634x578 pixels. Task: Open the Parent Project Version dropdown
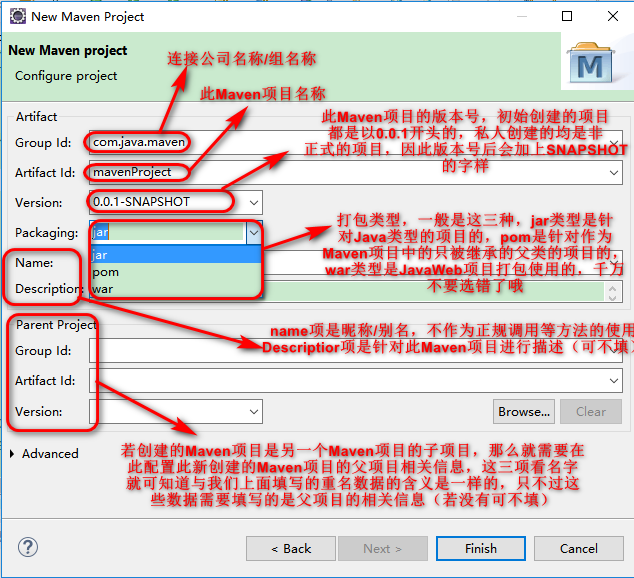pyautogui.click(x=254, y=412)
